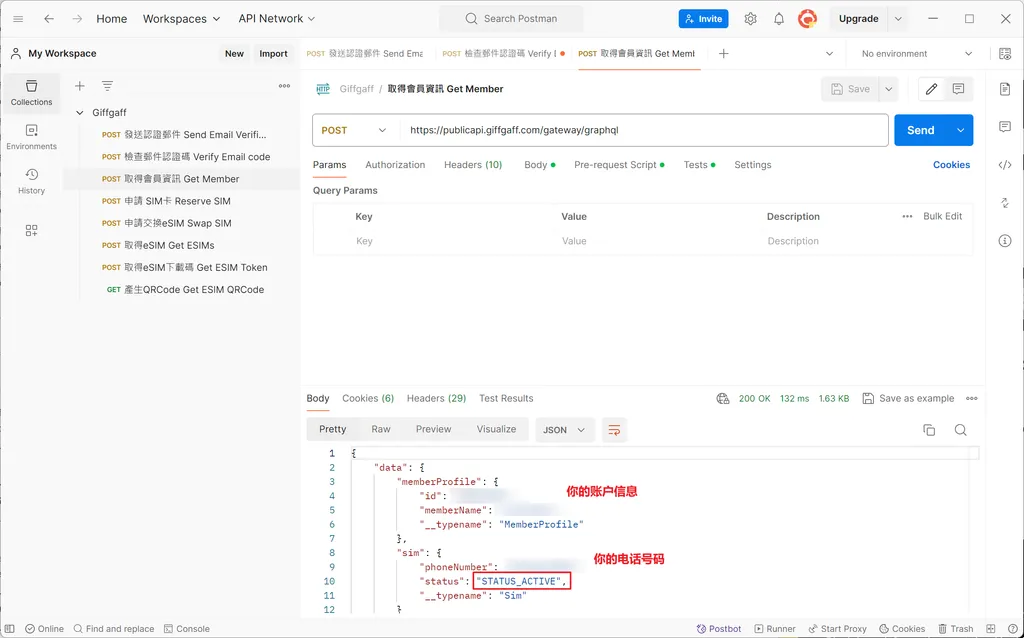Collapse the Giffgaff collection folder
Viewport: 1024px width, 638px height.
[80, 113]
